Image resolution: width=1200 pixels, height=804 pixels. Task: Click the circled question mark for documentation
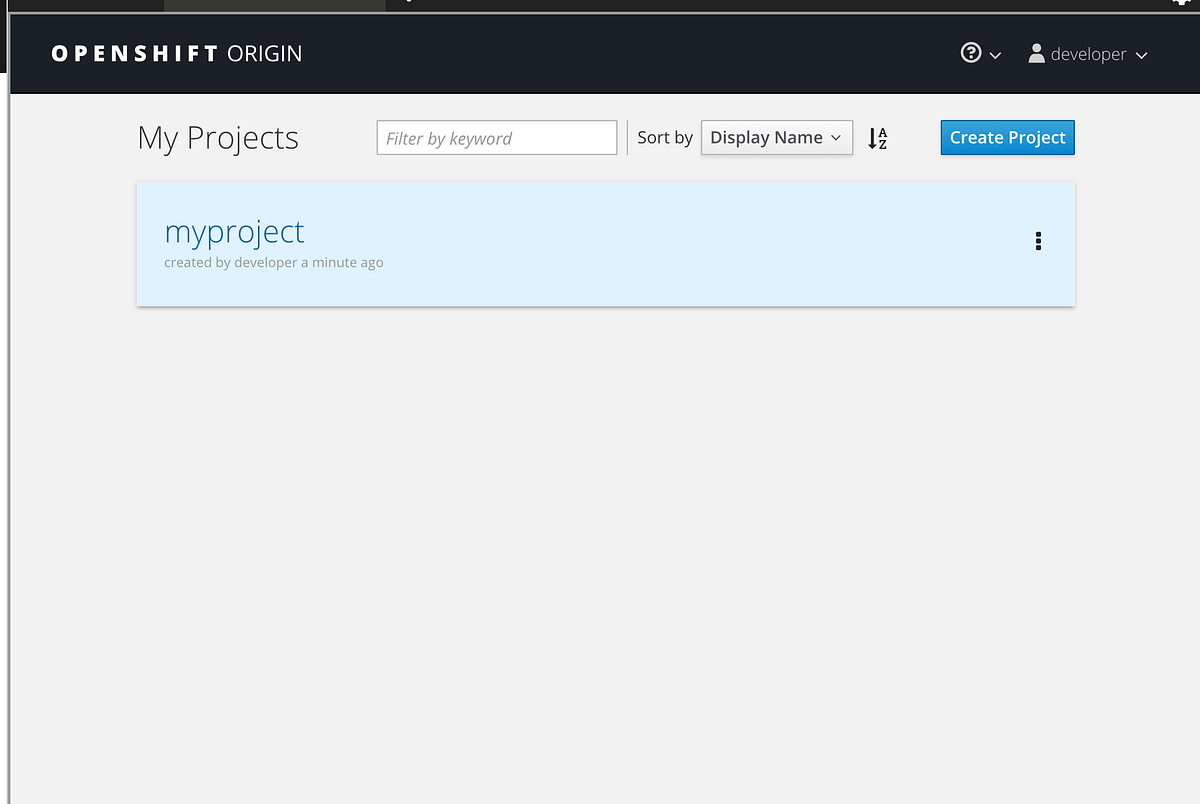tap(969, 53)
